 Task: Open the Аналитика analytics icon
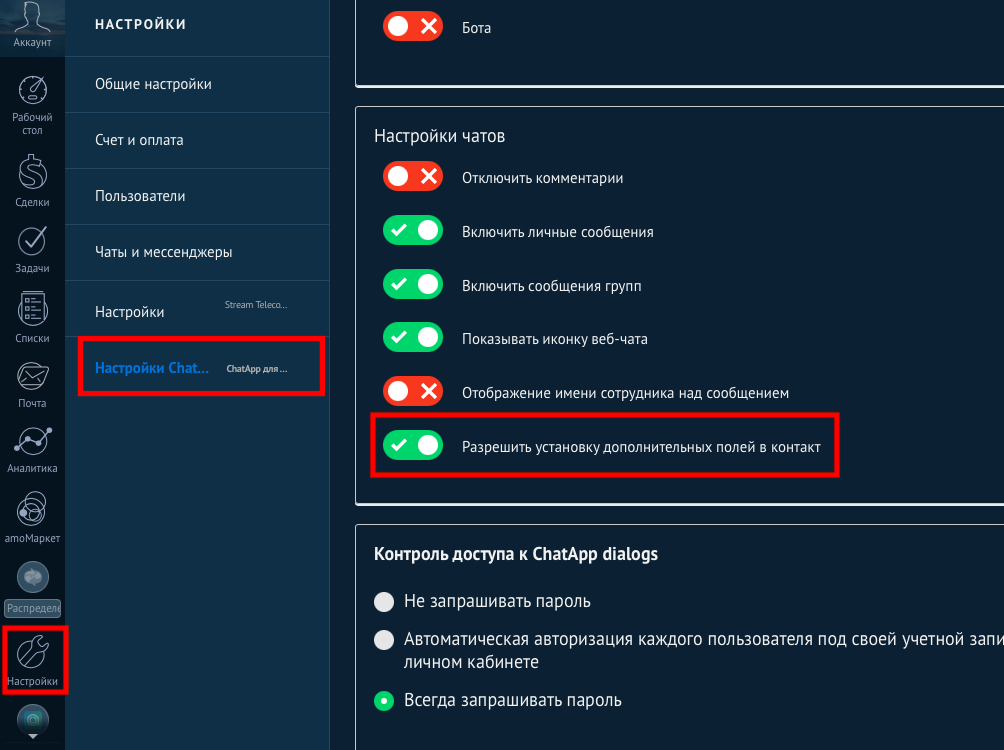click(x=33, y=442)
